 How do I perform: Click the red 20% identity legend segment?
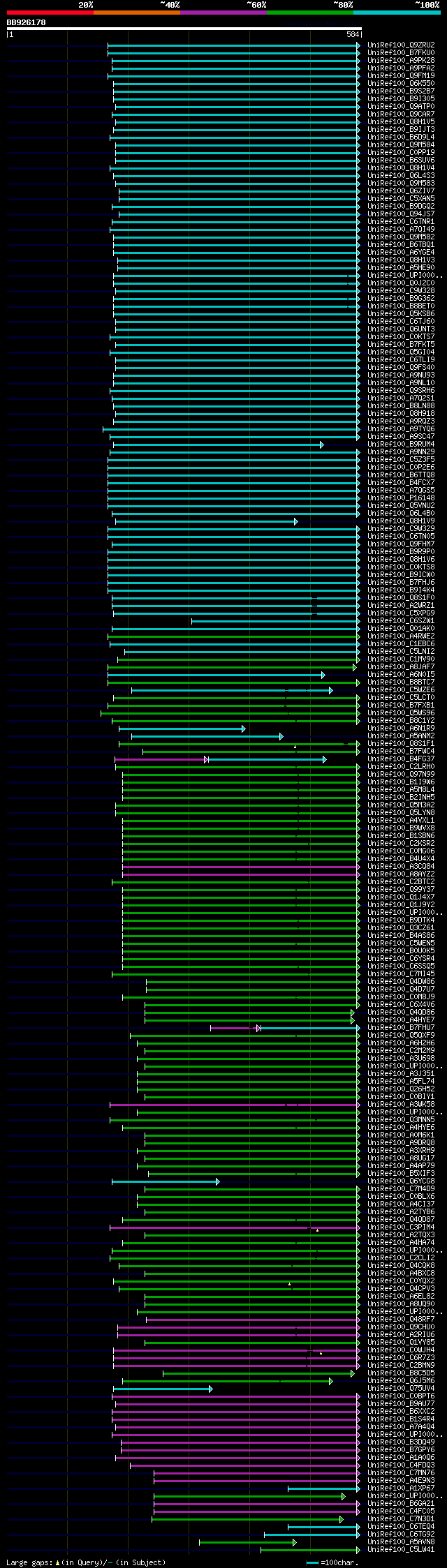point(50,13)
